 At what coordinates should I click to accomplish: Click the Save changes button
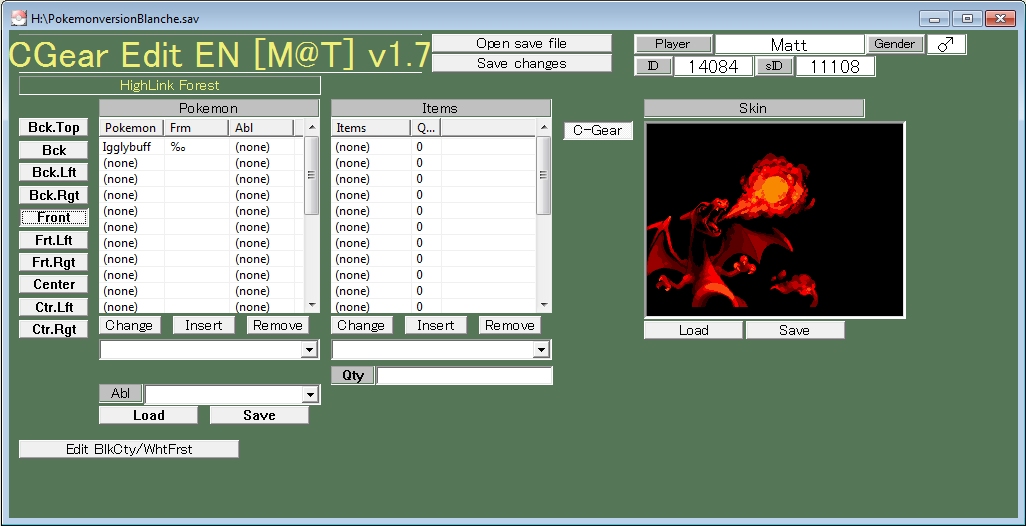pyautogui.click(x=522, y=63)
